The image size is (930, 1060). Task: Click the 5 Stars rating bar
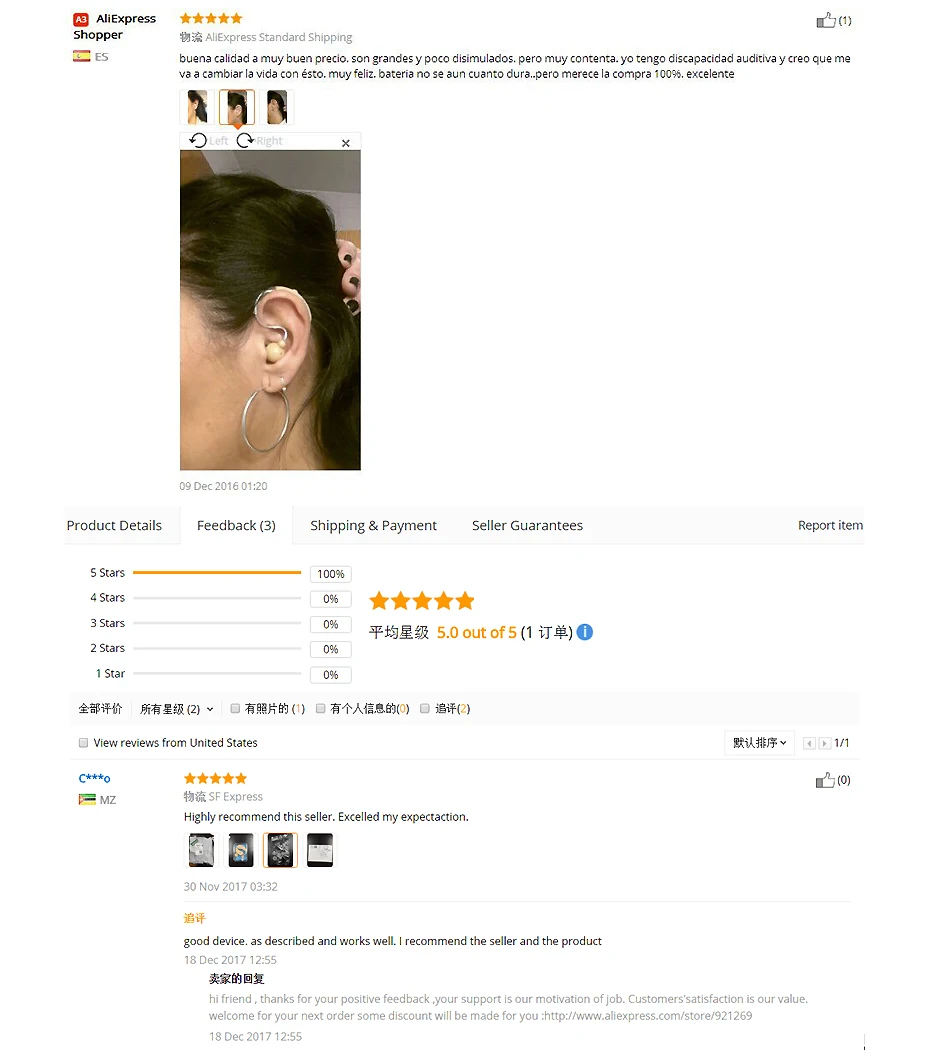pyautogui.click(x=217, y=573)
